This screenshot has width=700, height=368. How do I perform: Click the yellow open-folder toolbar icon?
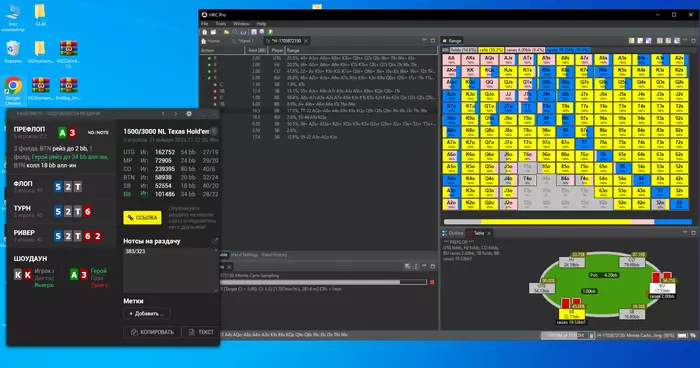pyautogui.click(x=226, y=32)
